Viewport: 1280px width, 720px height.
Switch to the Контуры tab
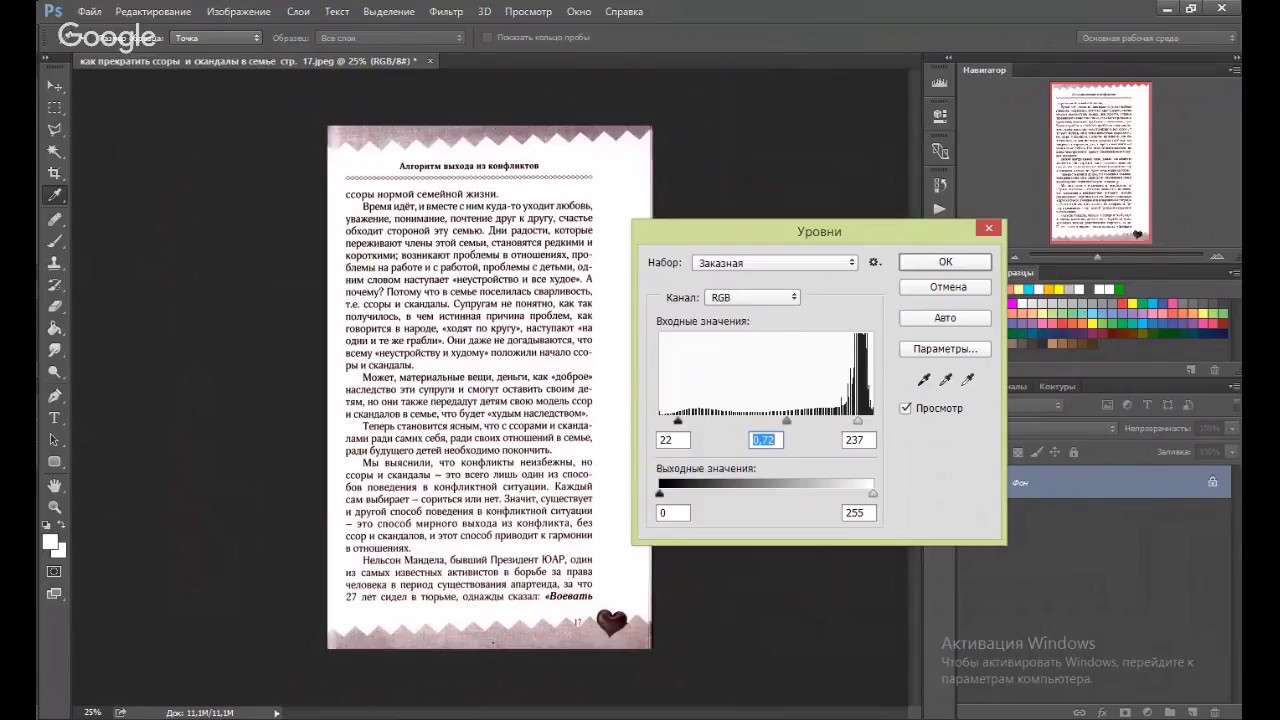pos(1057,387)
